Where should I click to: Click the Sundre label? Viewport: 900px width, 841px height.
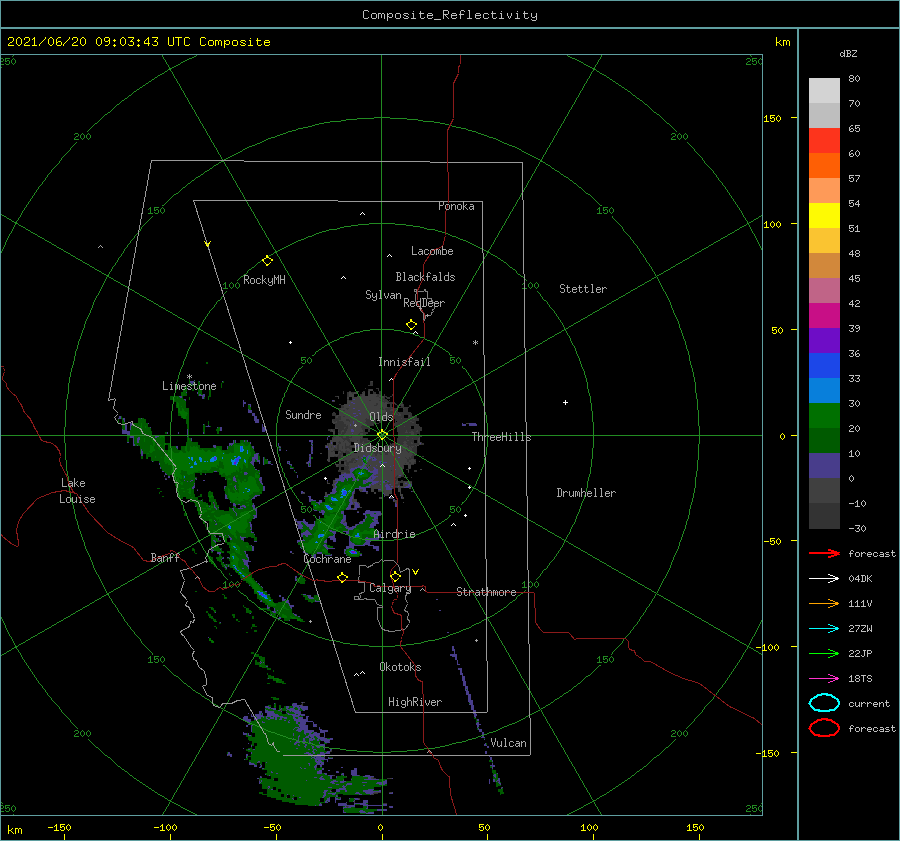(303, 414)
